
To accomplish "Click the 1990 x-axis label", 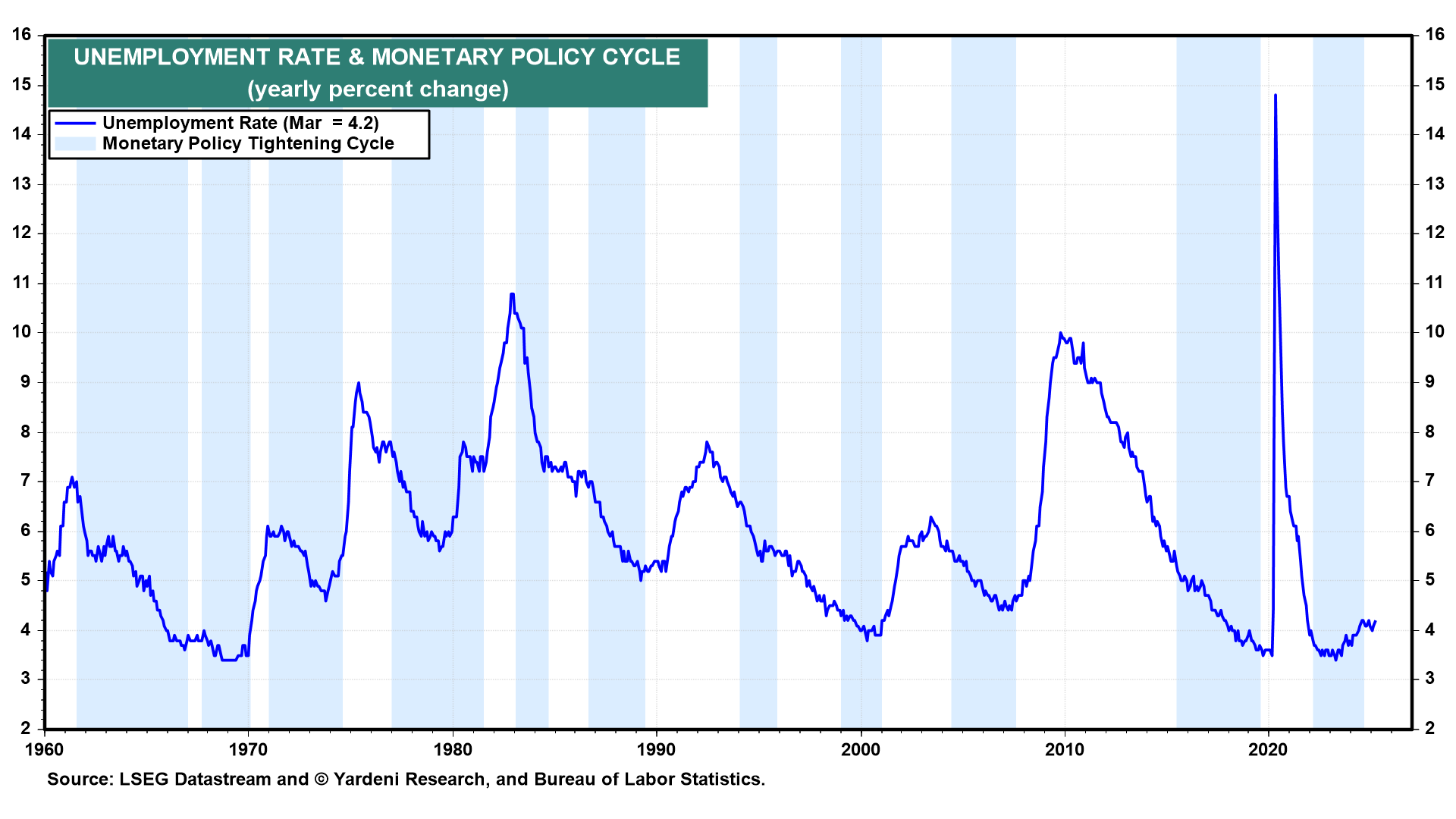I will coord(656,750).
